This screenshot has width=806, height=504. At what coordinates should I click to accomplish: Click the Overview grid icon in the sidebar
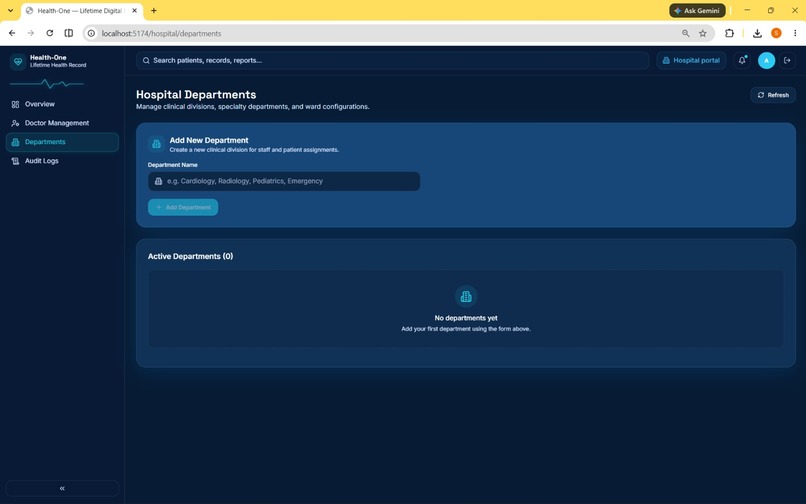[x=15, y=104]
